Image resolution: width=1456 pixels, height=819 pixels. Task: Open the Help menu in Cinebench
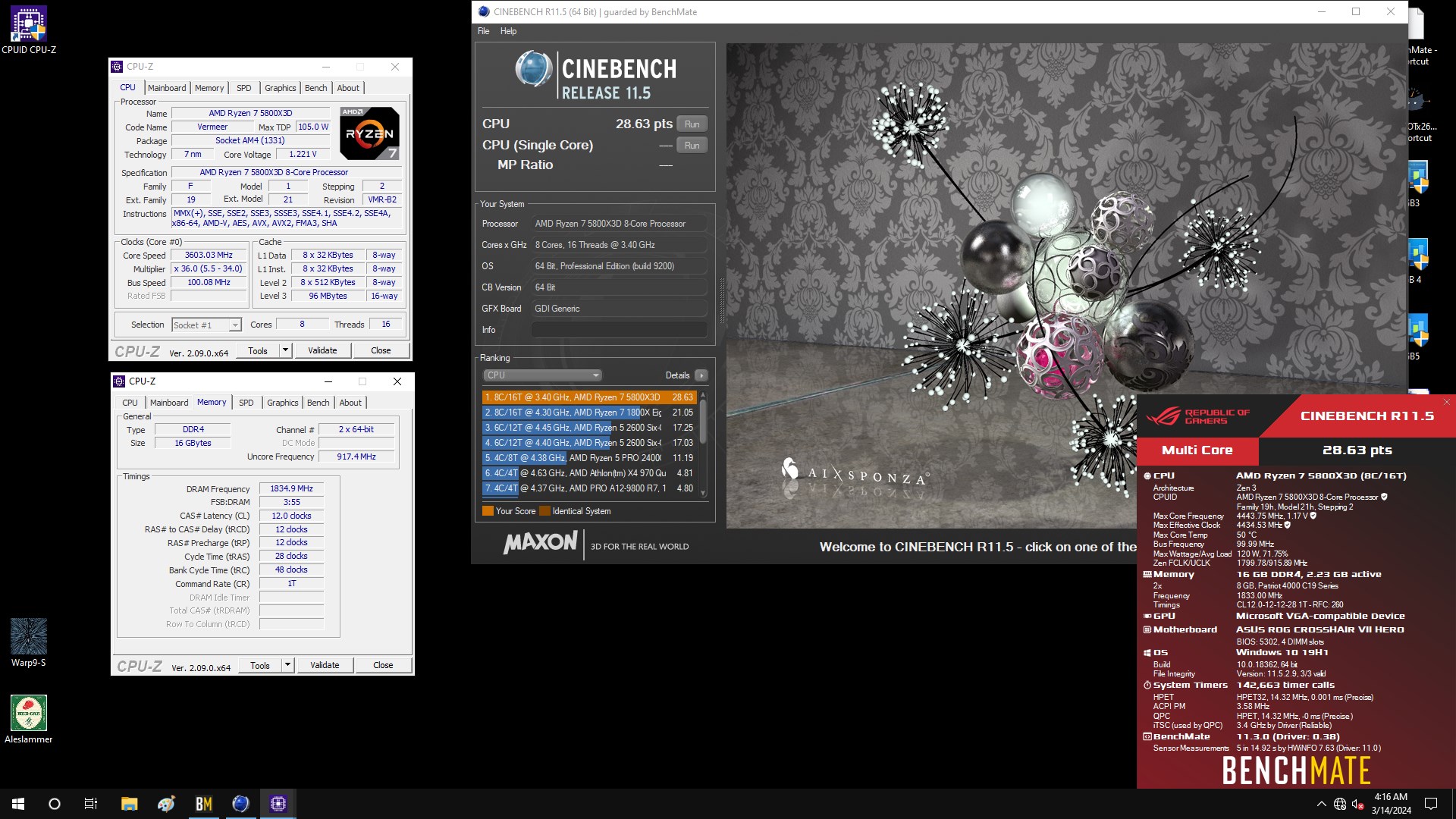508,31
